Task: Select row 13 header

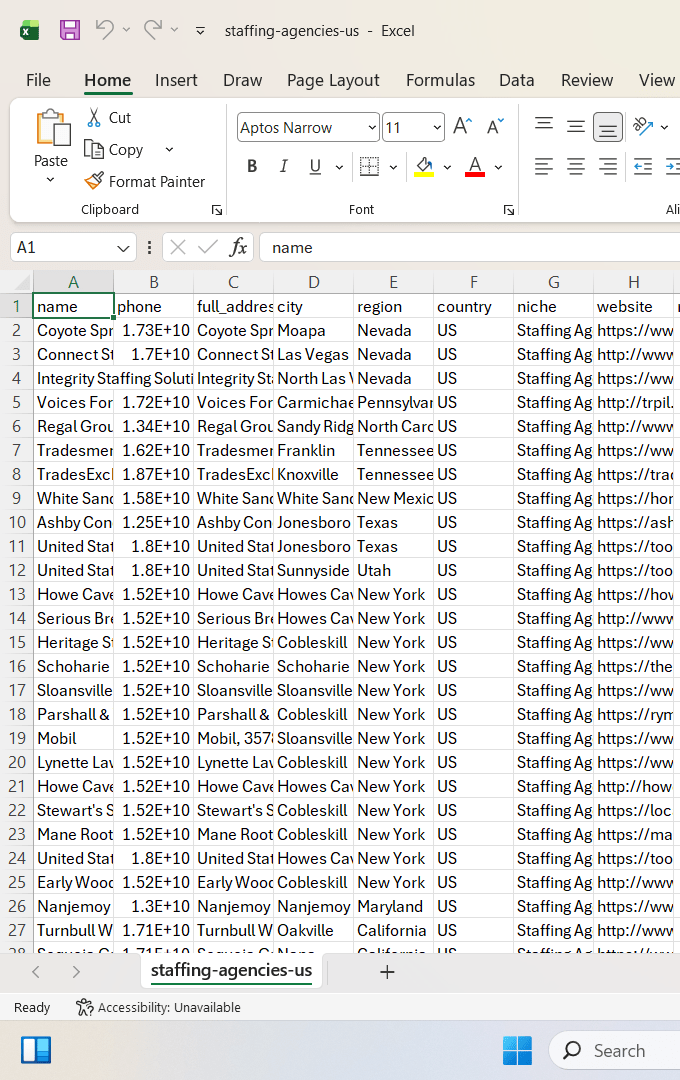Action: tap(17, 594)
